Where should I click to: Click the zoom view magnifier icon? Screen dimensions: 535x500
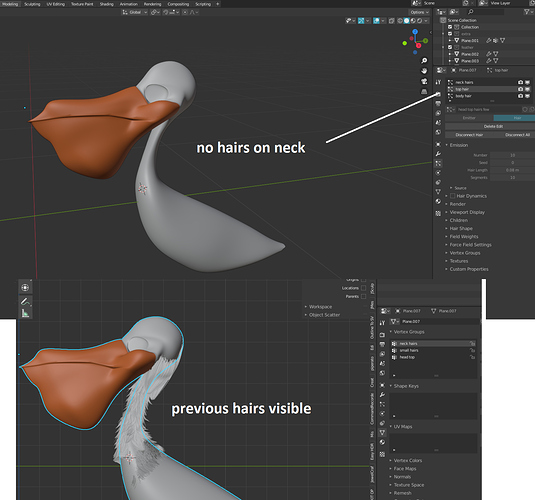[x=424, y=60]
